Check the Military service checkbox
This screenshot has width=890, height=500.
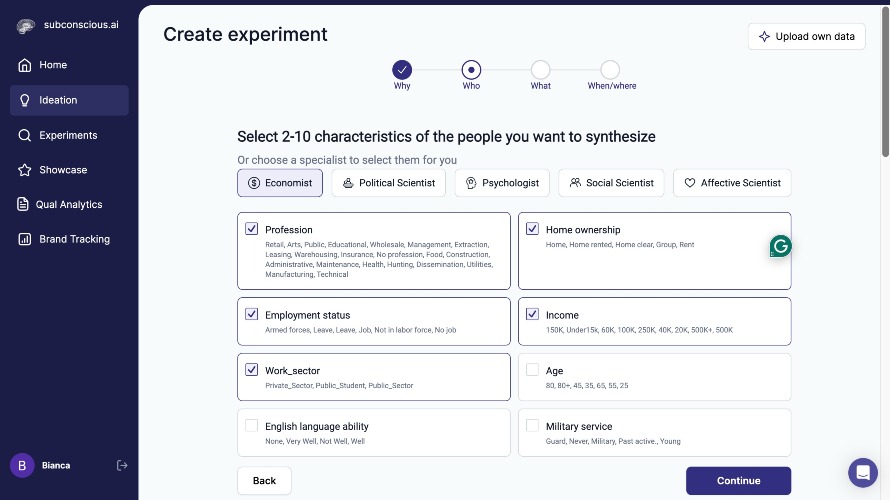click(x=532, y=426)
